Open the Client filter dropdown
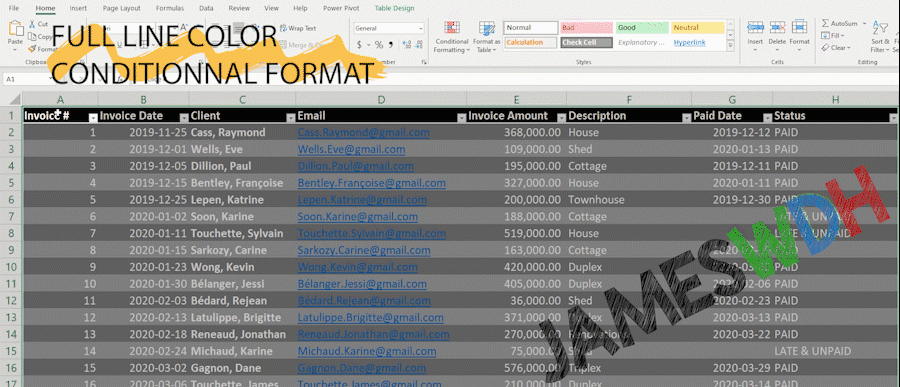 pos(290,118)
